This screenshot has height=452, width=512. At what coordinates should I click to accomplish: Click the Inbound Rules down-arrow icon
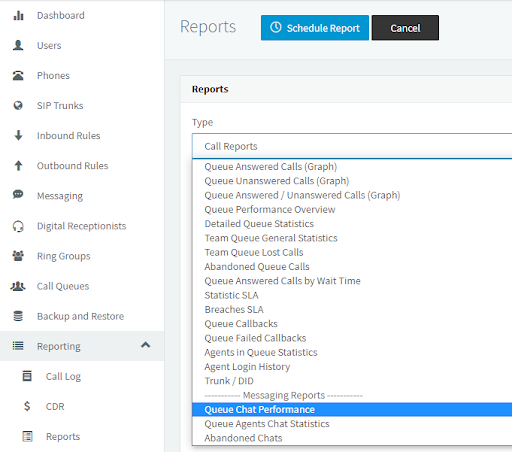19,136
